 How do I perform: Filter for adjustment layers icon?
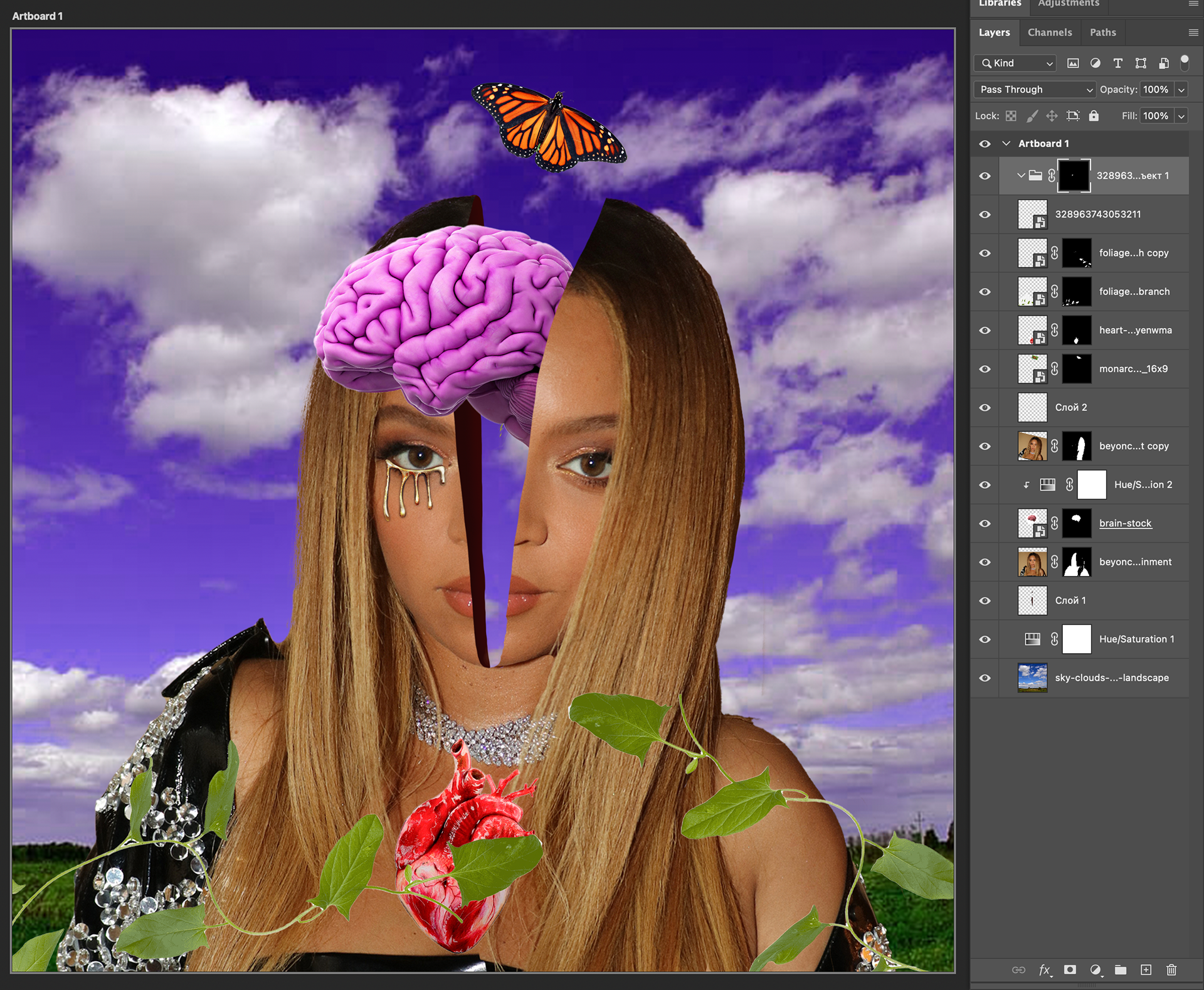pyautogui.click(x=1095, y=63)
